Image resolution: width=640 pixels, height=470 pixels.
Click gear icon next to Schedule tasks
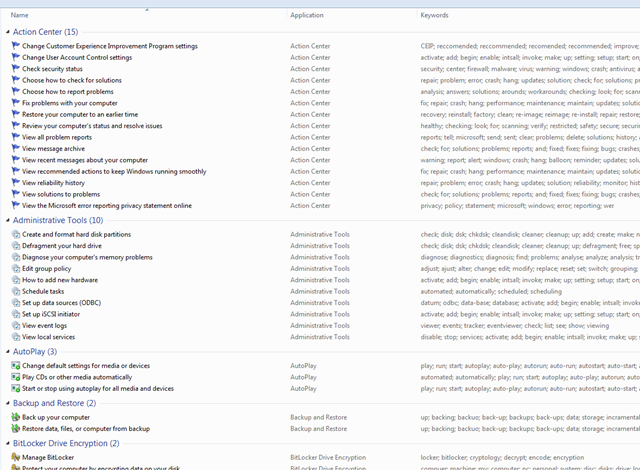pos(16,291)
